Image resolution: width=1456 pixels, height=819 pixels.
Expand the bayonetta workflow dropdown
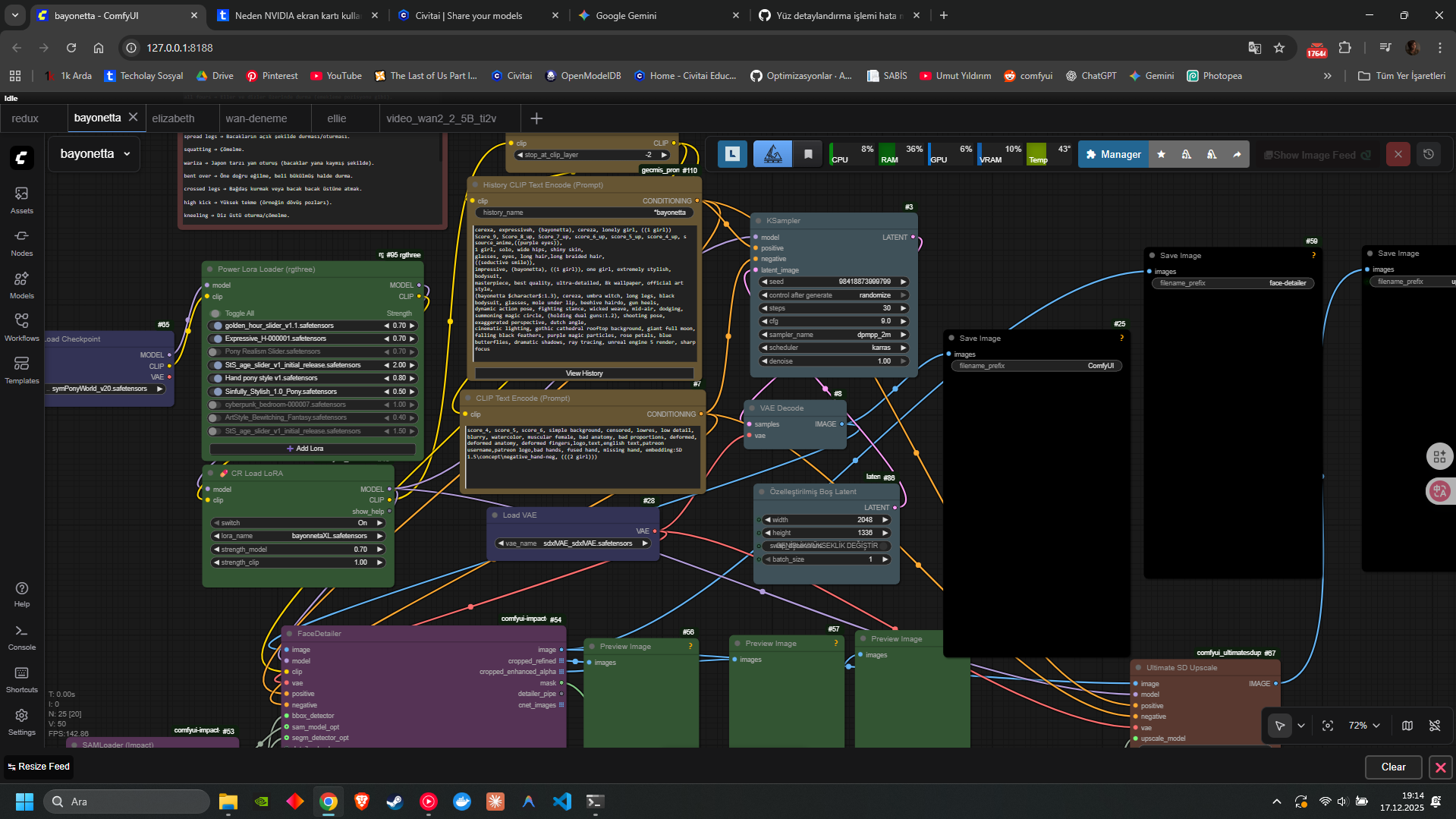point(95,154)
